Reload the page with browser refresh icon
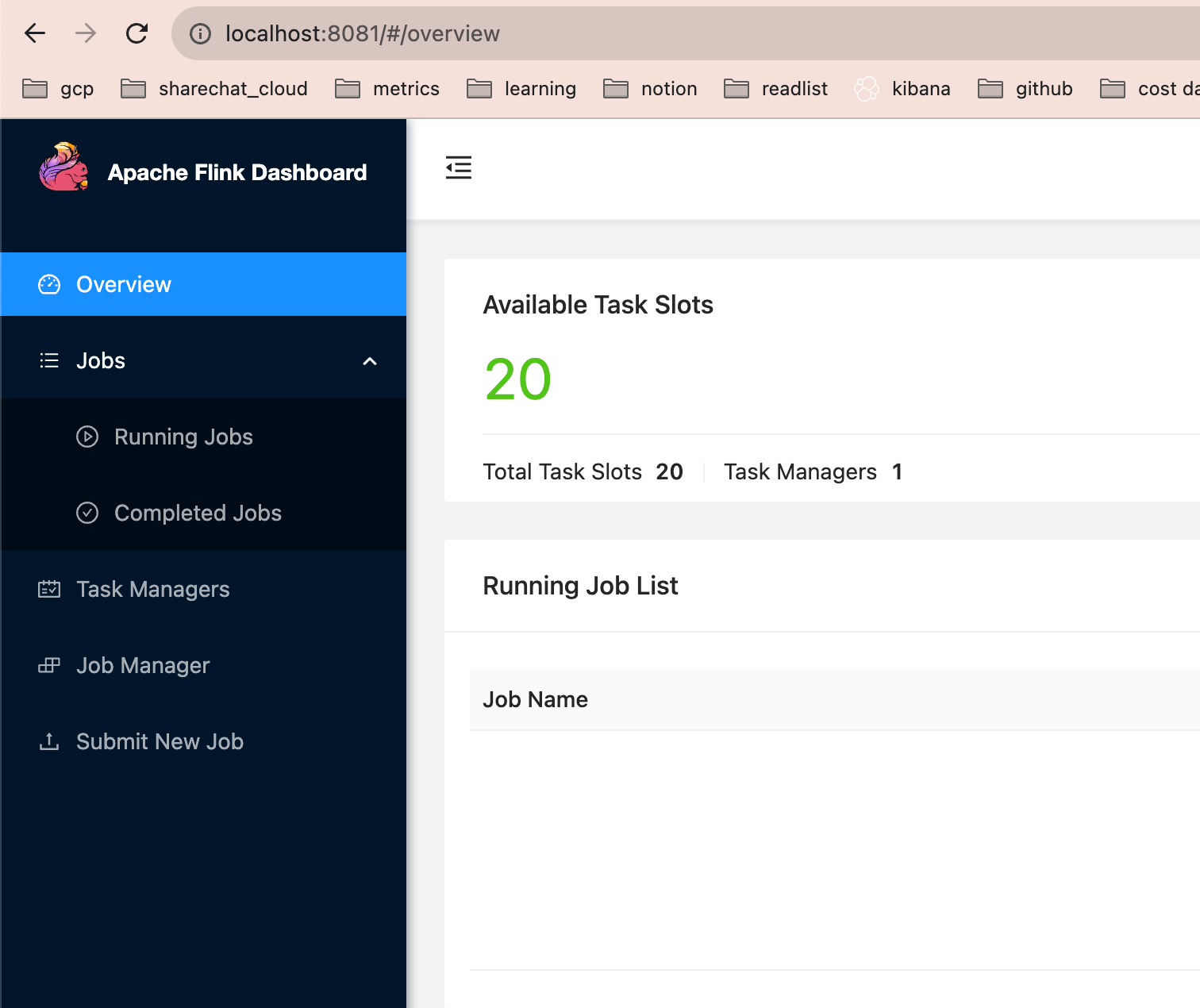Viewport: 1200px width, 1008px height. 137,33
